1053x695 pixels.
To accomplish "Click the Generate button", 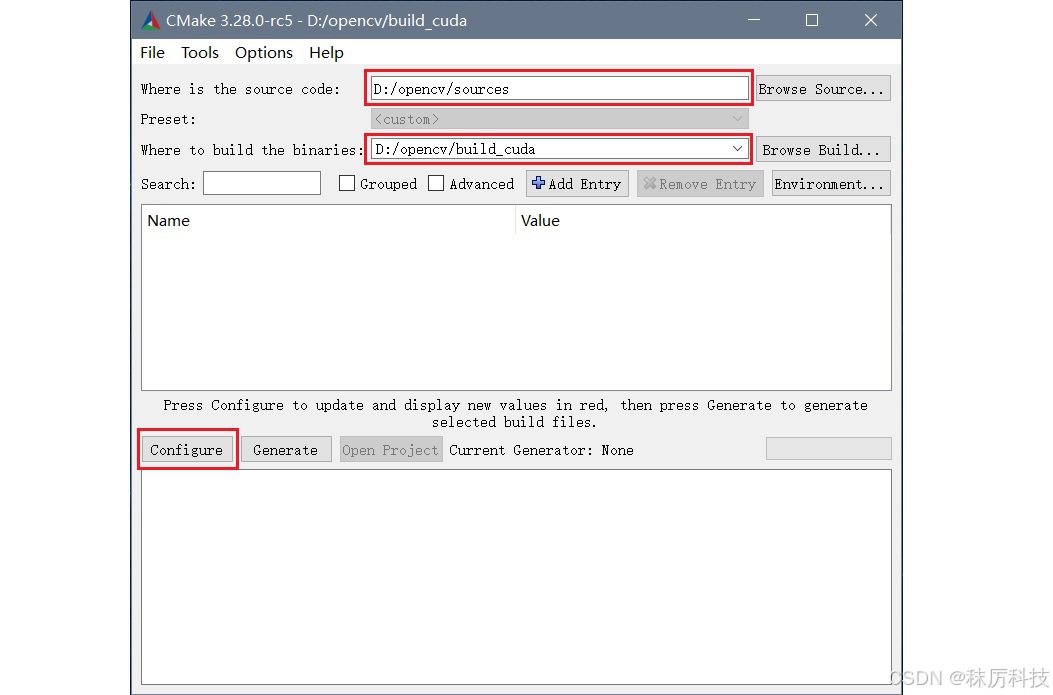I will pos(286,450).
